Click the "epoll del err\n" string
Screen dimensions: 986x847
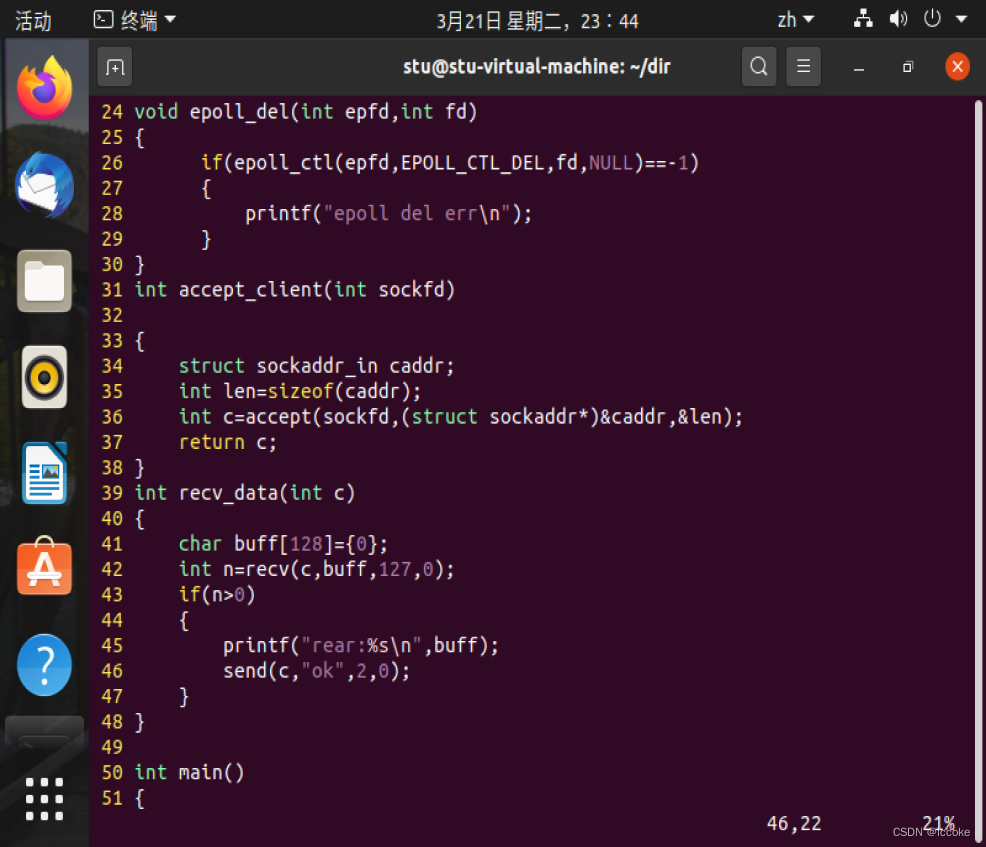[417, 214]
